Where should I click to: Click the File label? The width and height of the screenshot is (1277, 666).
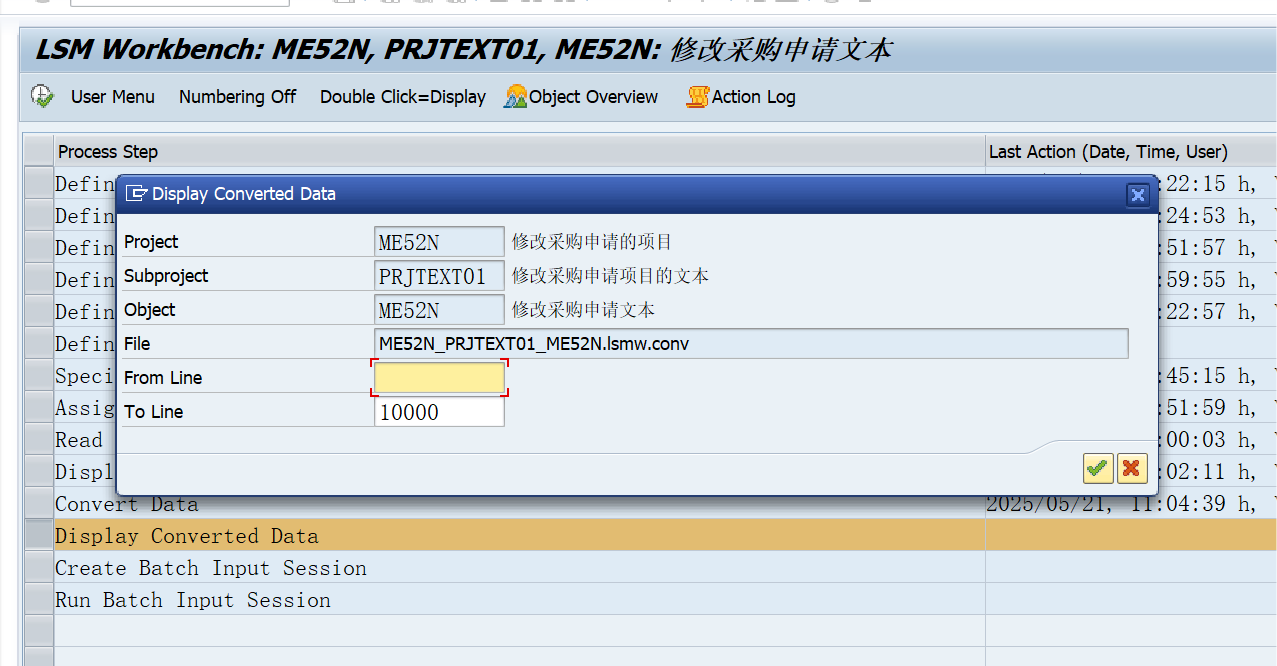(137, 343)
